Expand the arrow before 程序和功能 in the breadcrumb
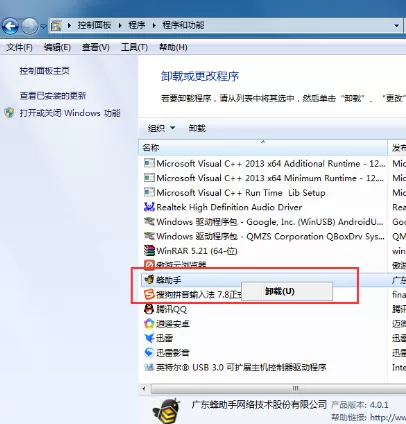The image size is (406, 424). tap(154, 25)
